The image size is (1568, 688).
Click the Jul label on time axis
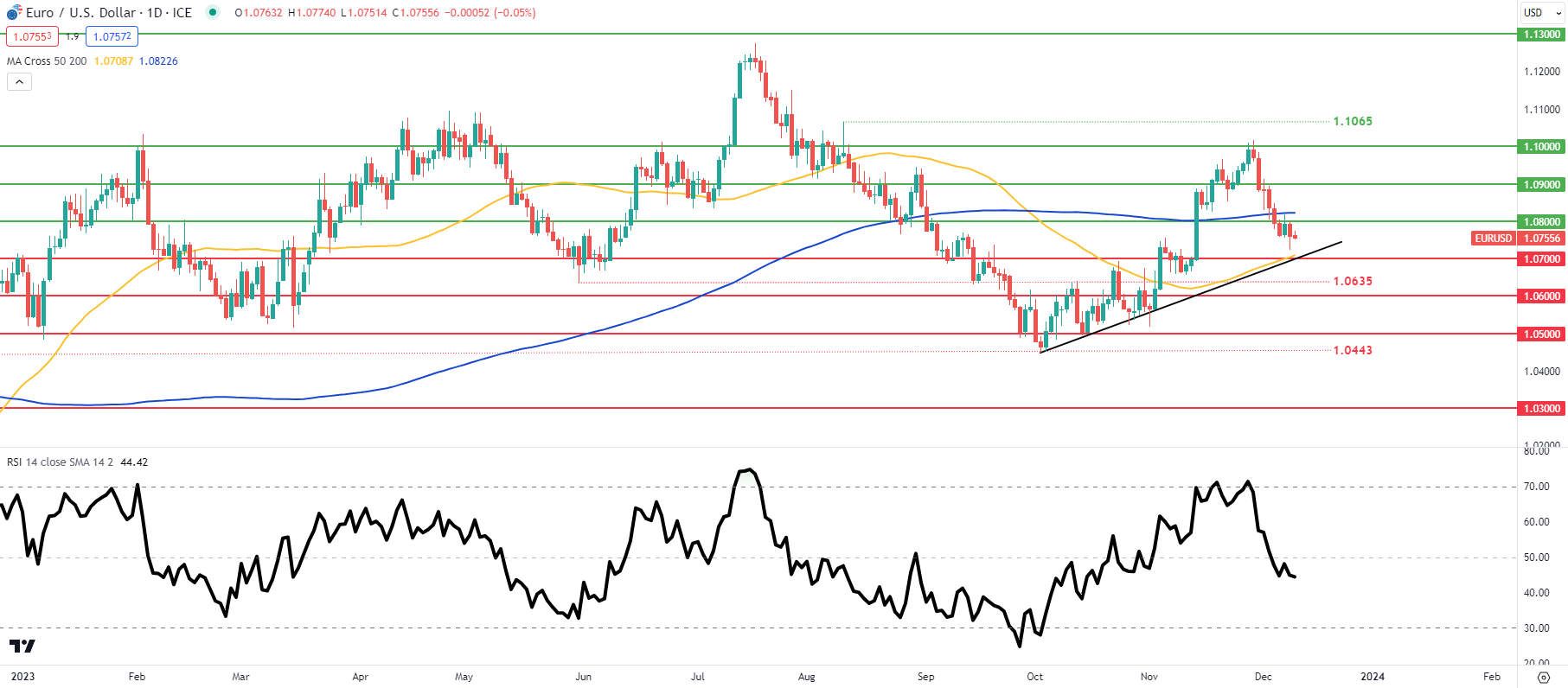(697, 677)
